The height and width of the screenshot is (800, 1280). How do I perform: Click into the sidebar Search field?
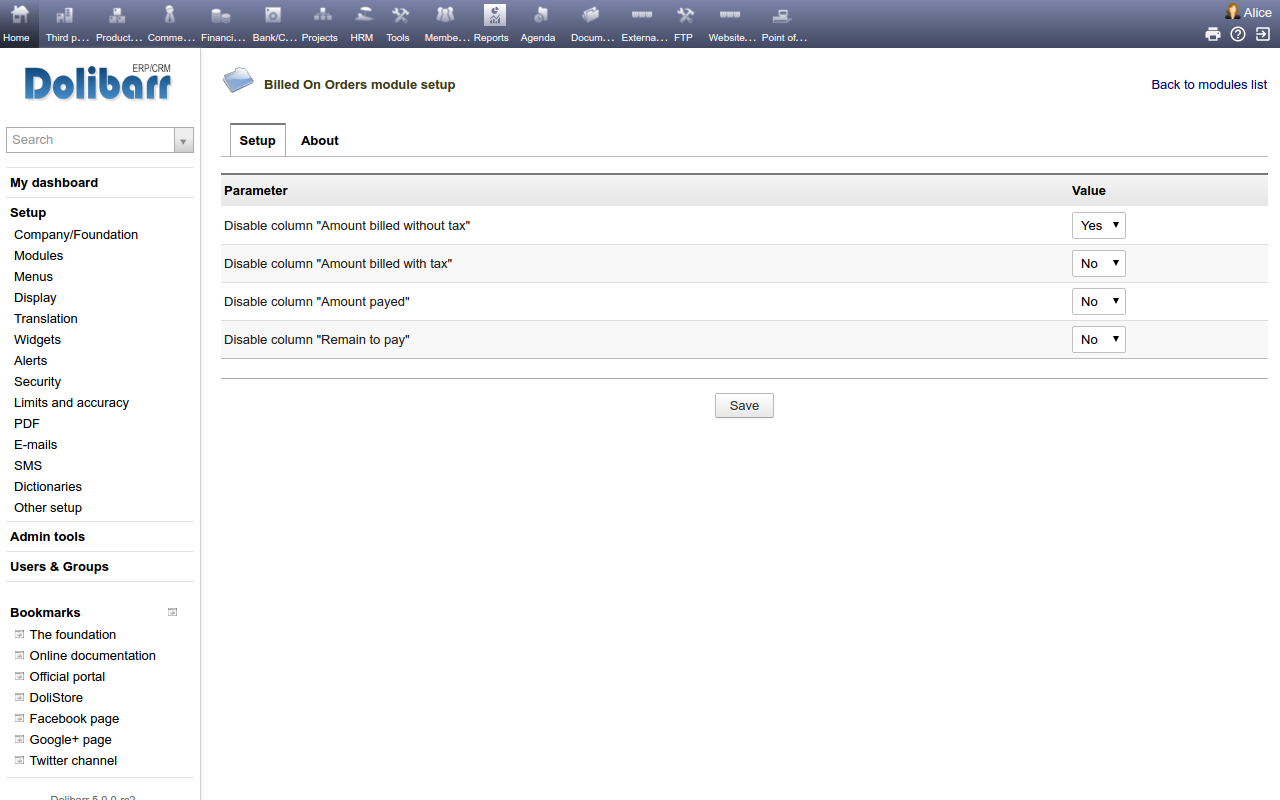pos(90,140)
